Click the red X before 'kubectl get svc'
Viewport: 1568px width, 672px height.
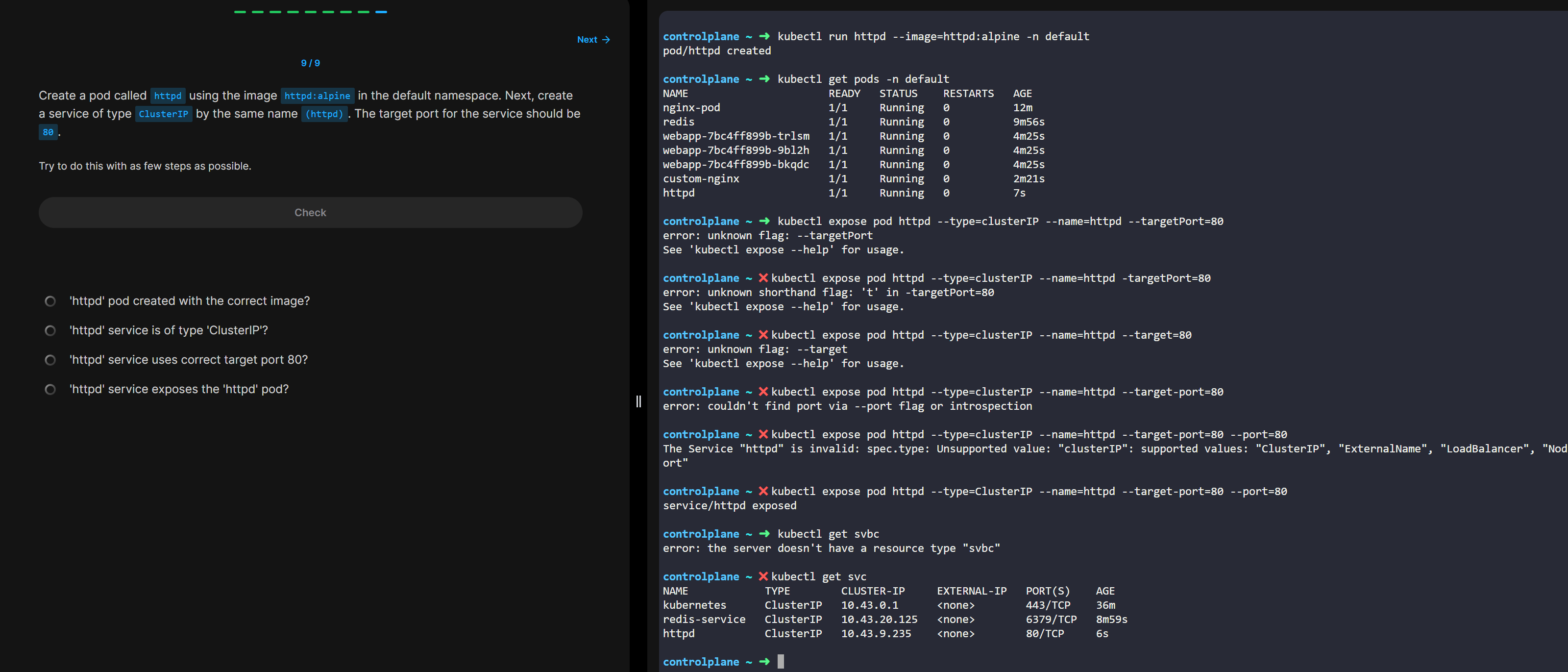click(763, 576)
